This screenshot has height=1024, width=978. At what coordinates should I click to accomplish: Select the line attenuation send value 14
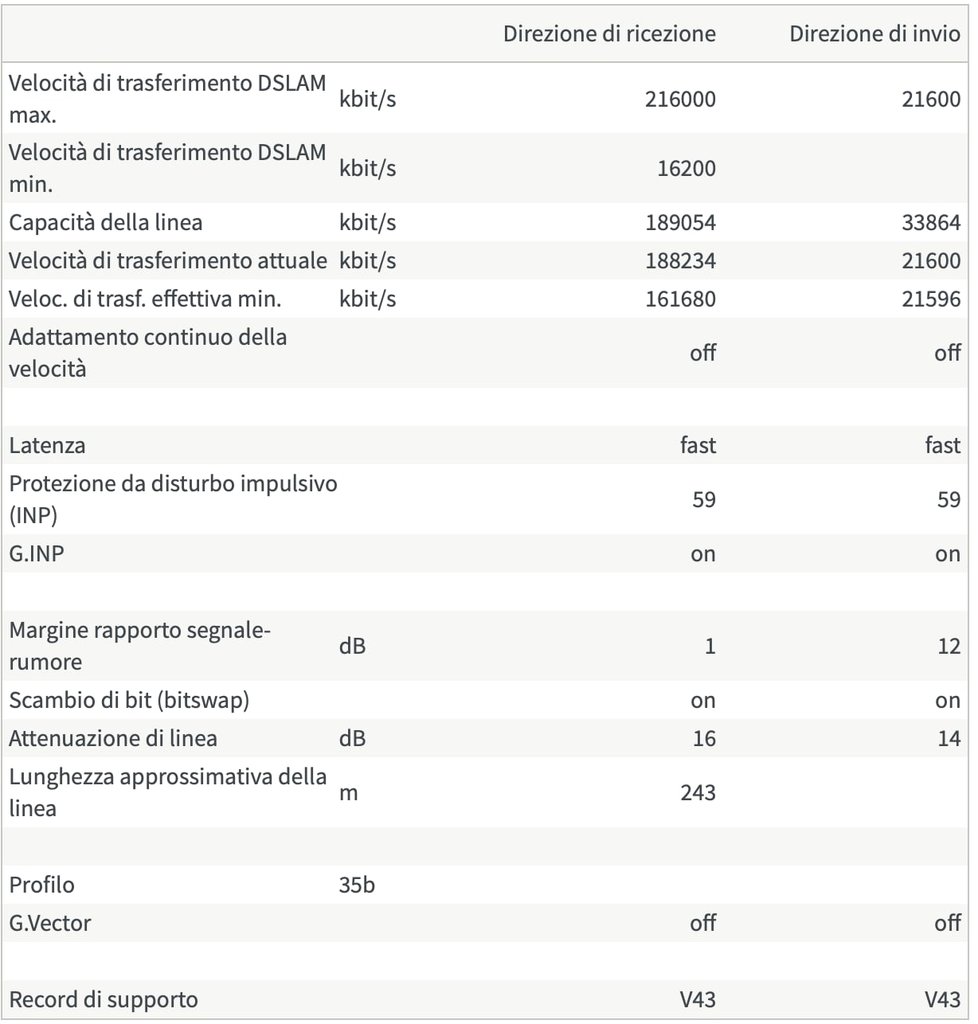point(949,738)
